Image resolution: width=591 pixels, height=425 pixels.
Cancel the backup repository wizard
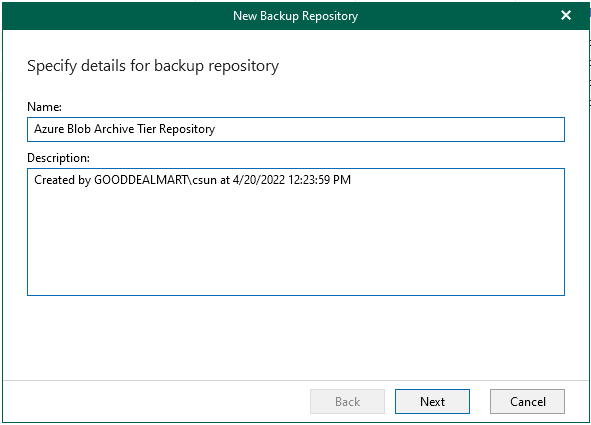pyautogui.click(x=527, y=402)
